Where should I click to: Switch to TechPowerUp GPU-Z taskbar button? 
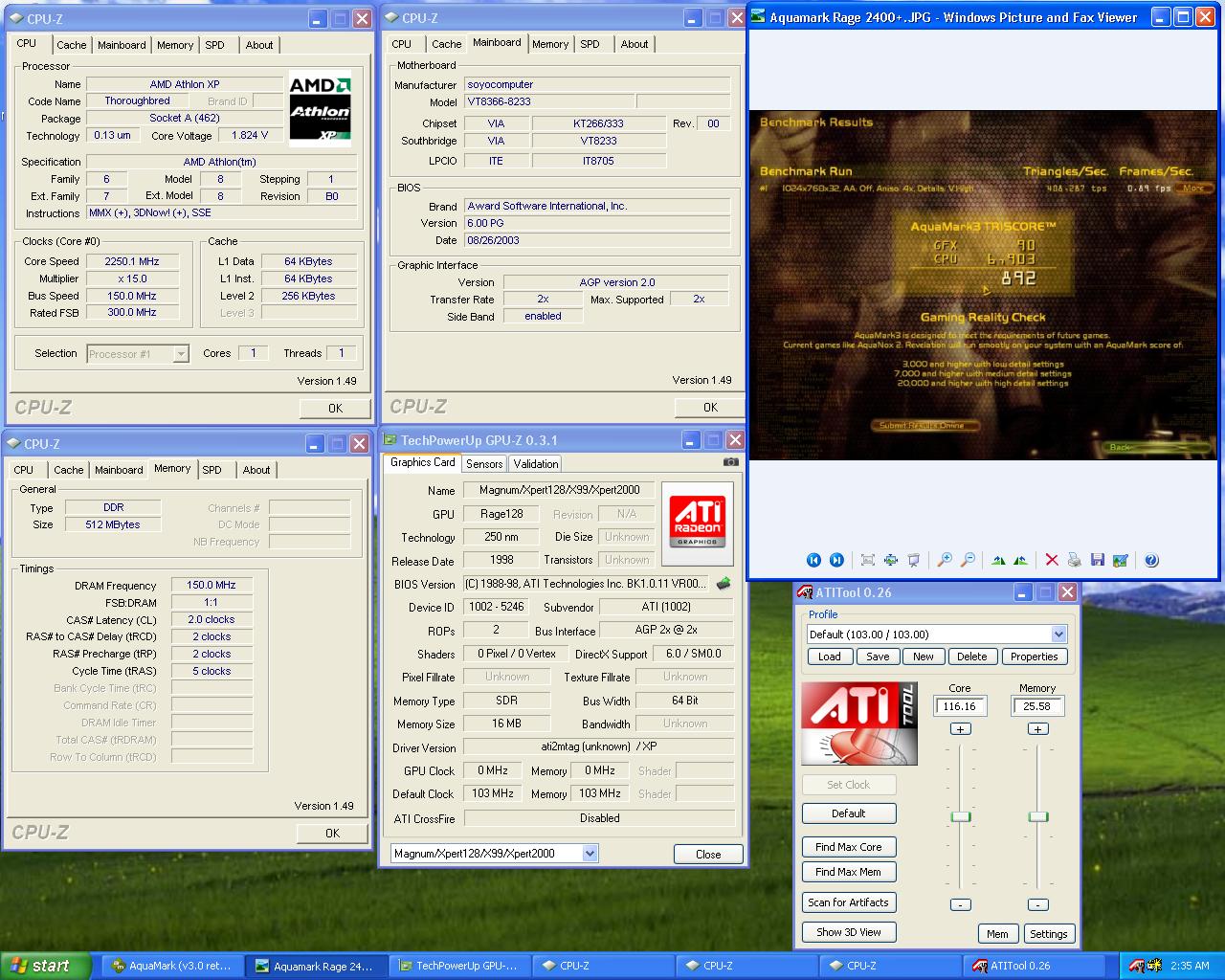(x=458, y=966)
